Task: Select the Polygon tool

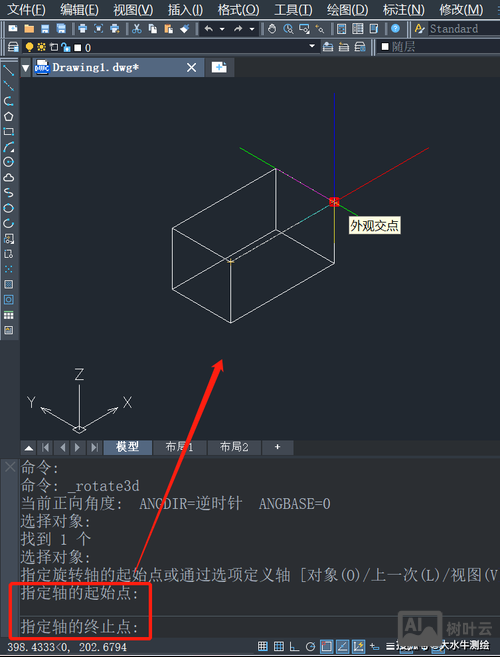Action: pos(8,116)
